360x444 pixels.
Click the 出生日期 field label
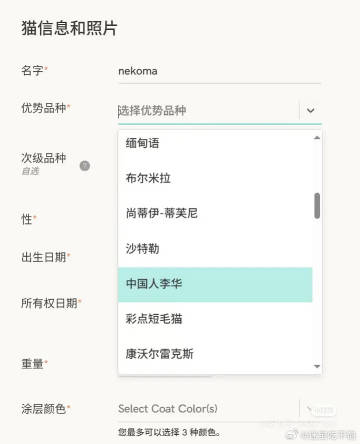pyautogui.click(x=43, y=257)
